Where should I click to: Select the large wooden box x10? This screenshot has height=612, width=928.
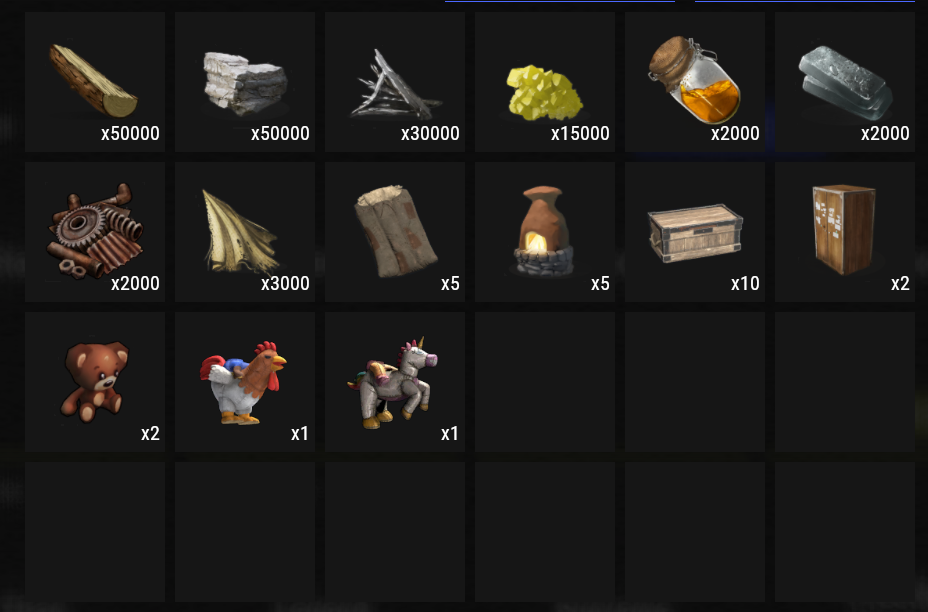[x=695, y=232]
